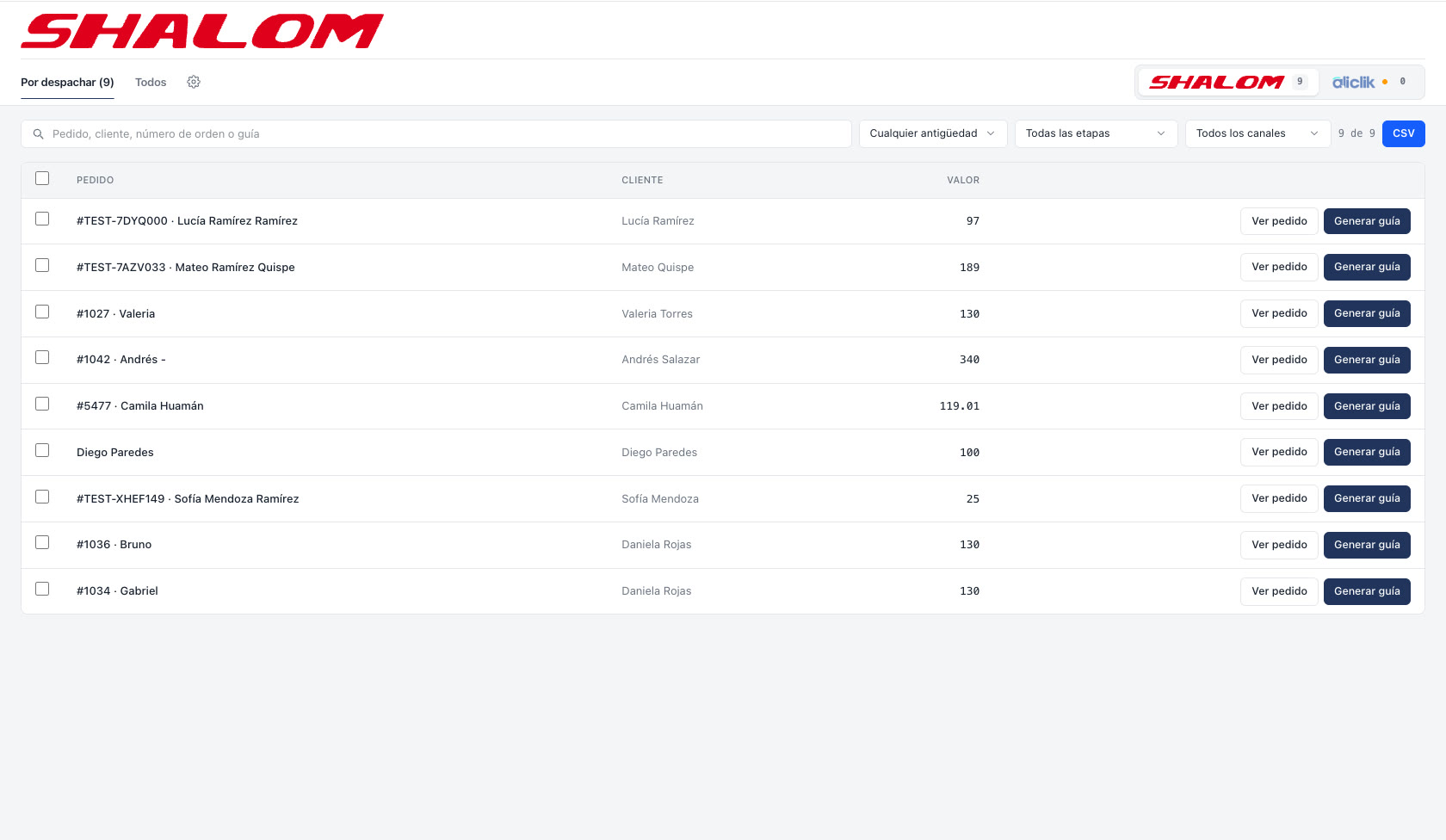Screen dimensions: 1446x840
Task: Check the box for order #TEST-7AZV033
Action: (x=42, y=265)
